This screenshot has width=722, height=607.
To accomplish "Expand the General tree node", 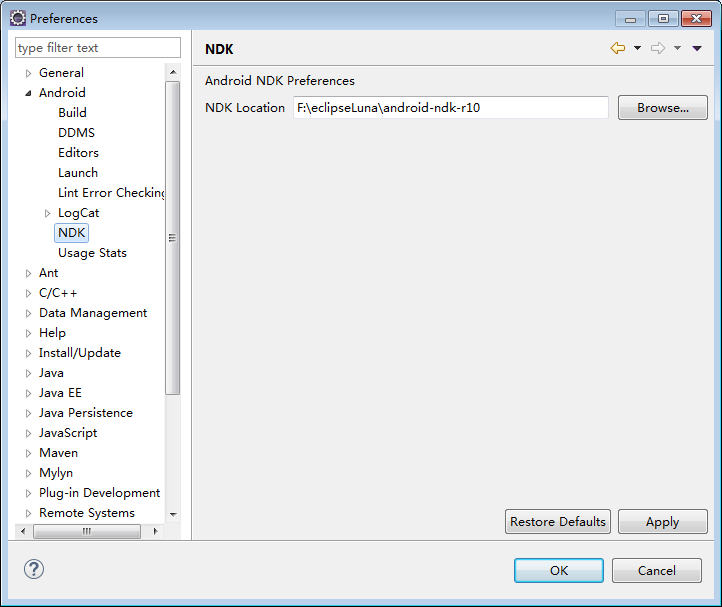I will tap(29, 73).
